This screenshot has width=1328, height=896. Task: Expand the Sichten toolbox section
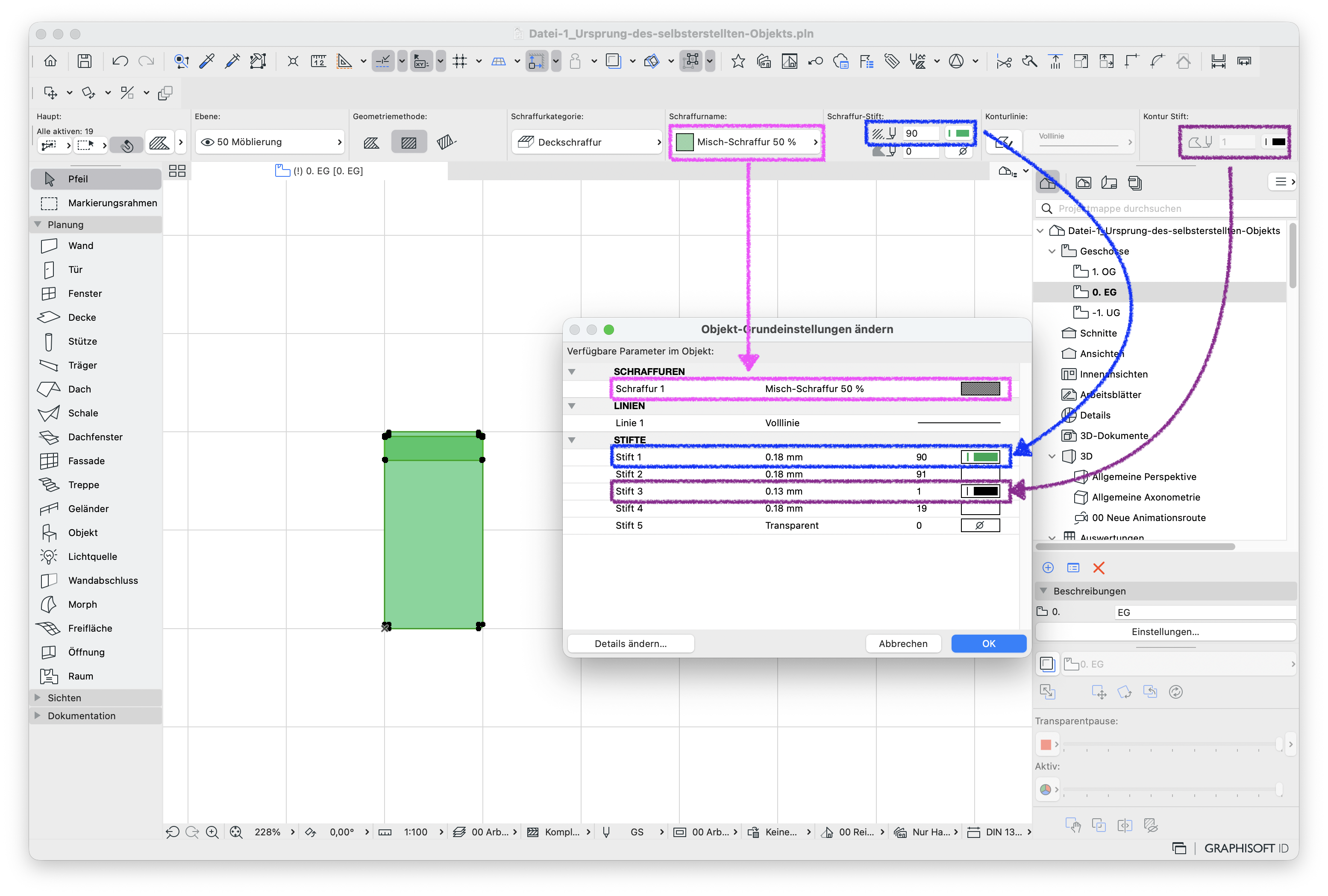tap(38, 697)
